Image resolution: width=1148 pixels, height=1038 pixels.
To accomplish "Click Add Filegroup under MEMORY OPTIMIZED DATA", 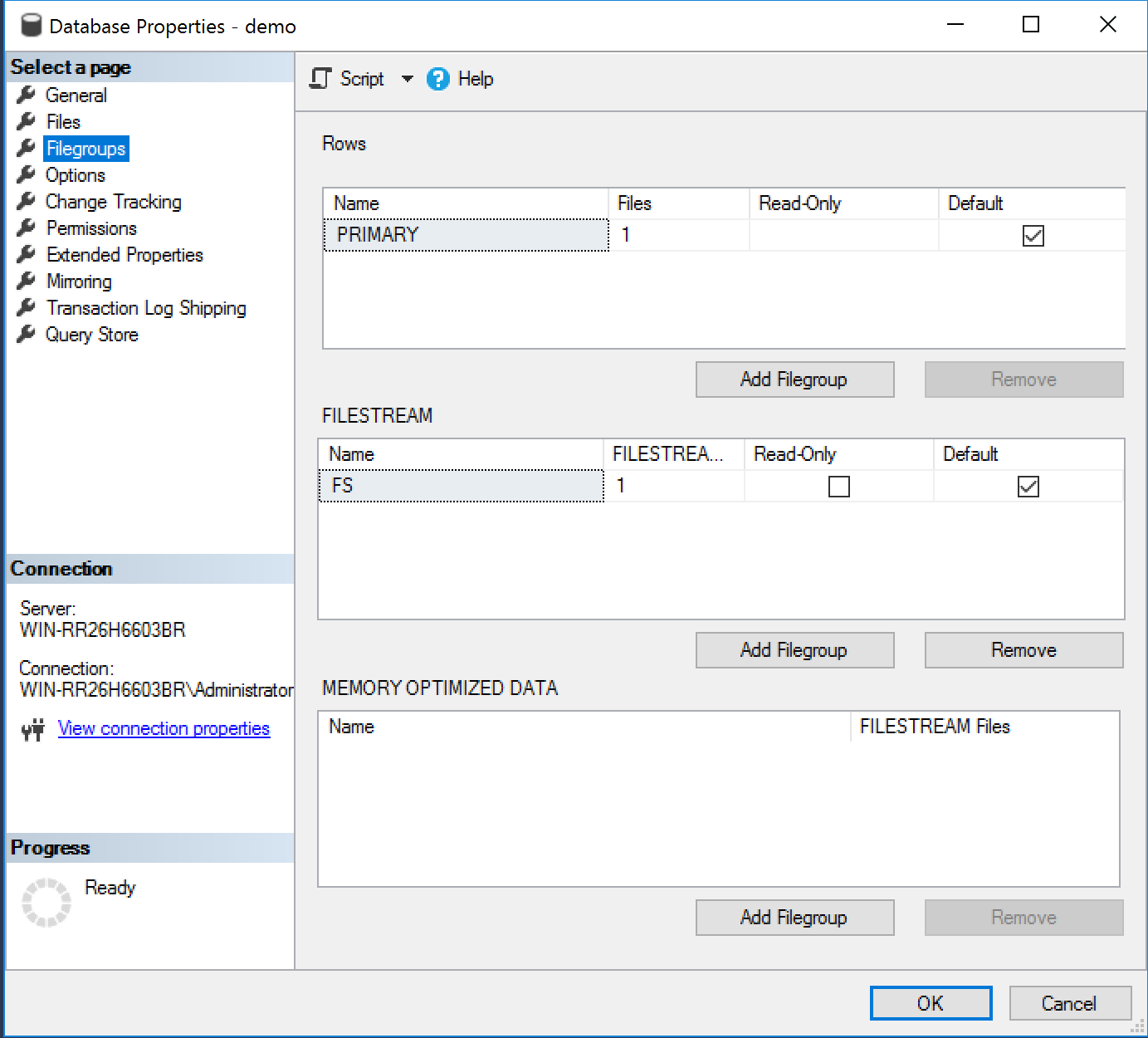I will tap(794, 918).
